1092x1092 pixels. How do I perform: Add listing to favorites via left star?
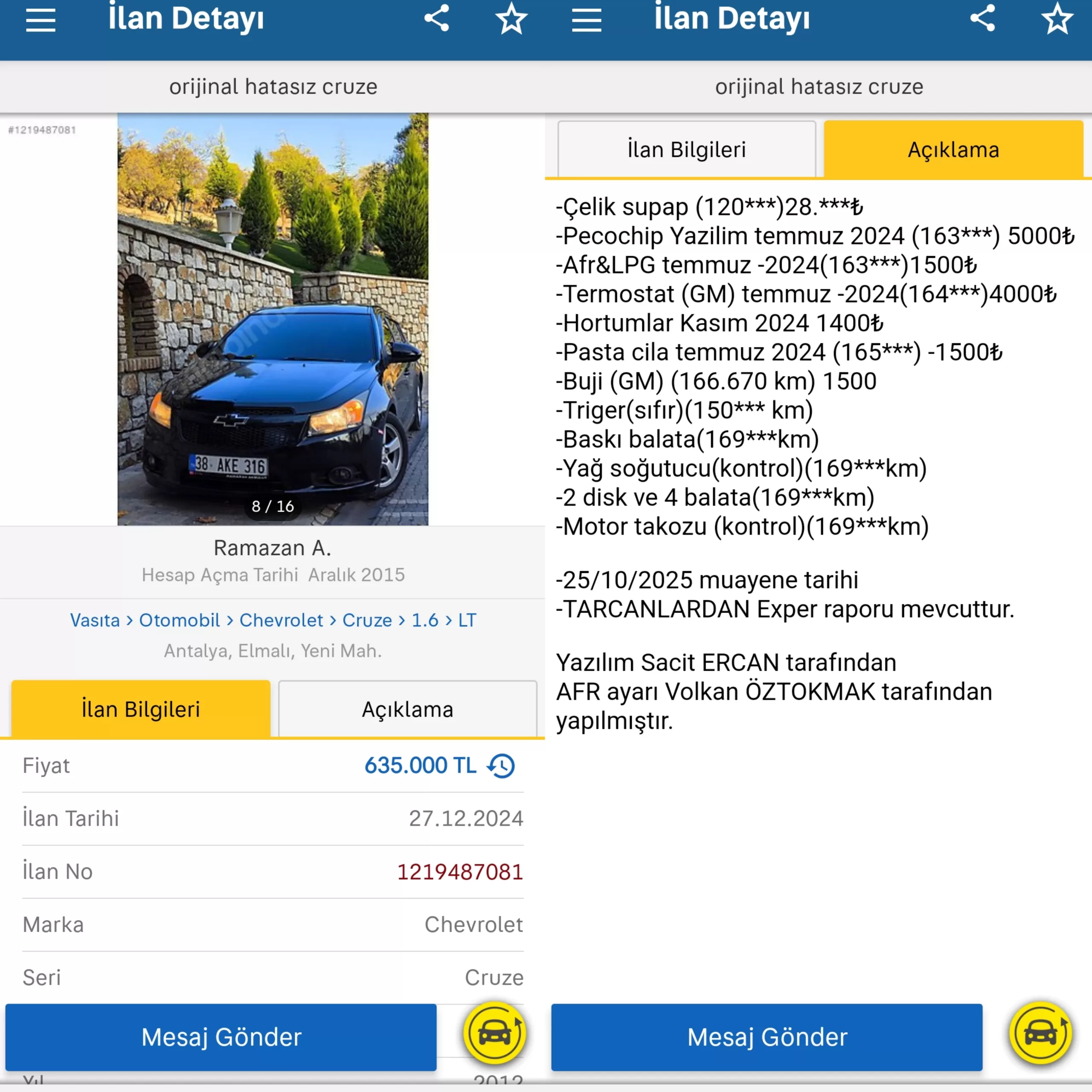click(511, 19)
